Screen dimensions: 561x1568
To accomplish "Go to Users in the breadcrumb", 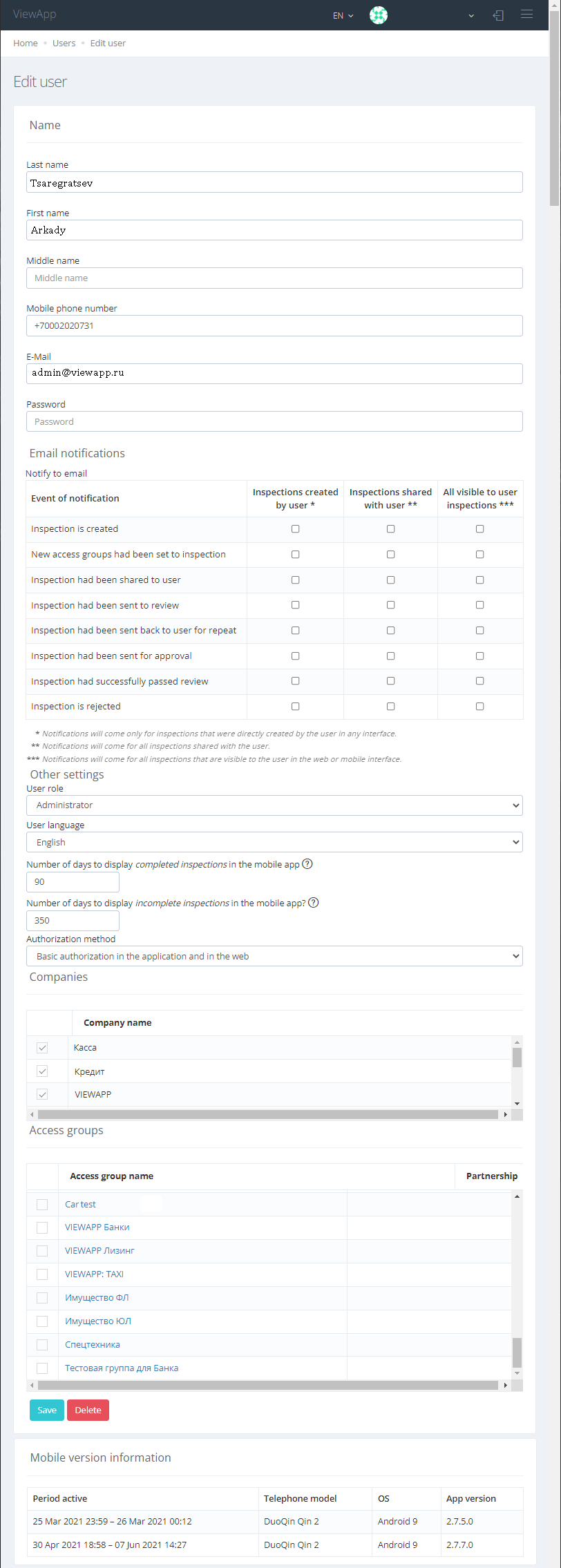I will pyautogui.click(x=64, y=44).
